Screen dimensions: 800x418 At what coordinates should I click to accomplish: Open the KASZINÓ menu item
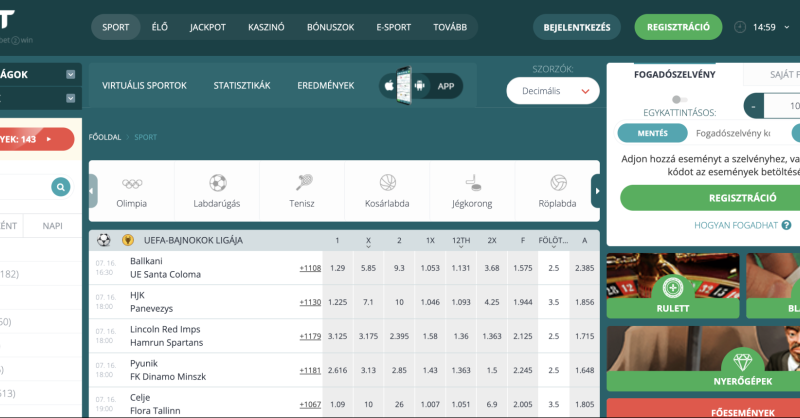266,27
